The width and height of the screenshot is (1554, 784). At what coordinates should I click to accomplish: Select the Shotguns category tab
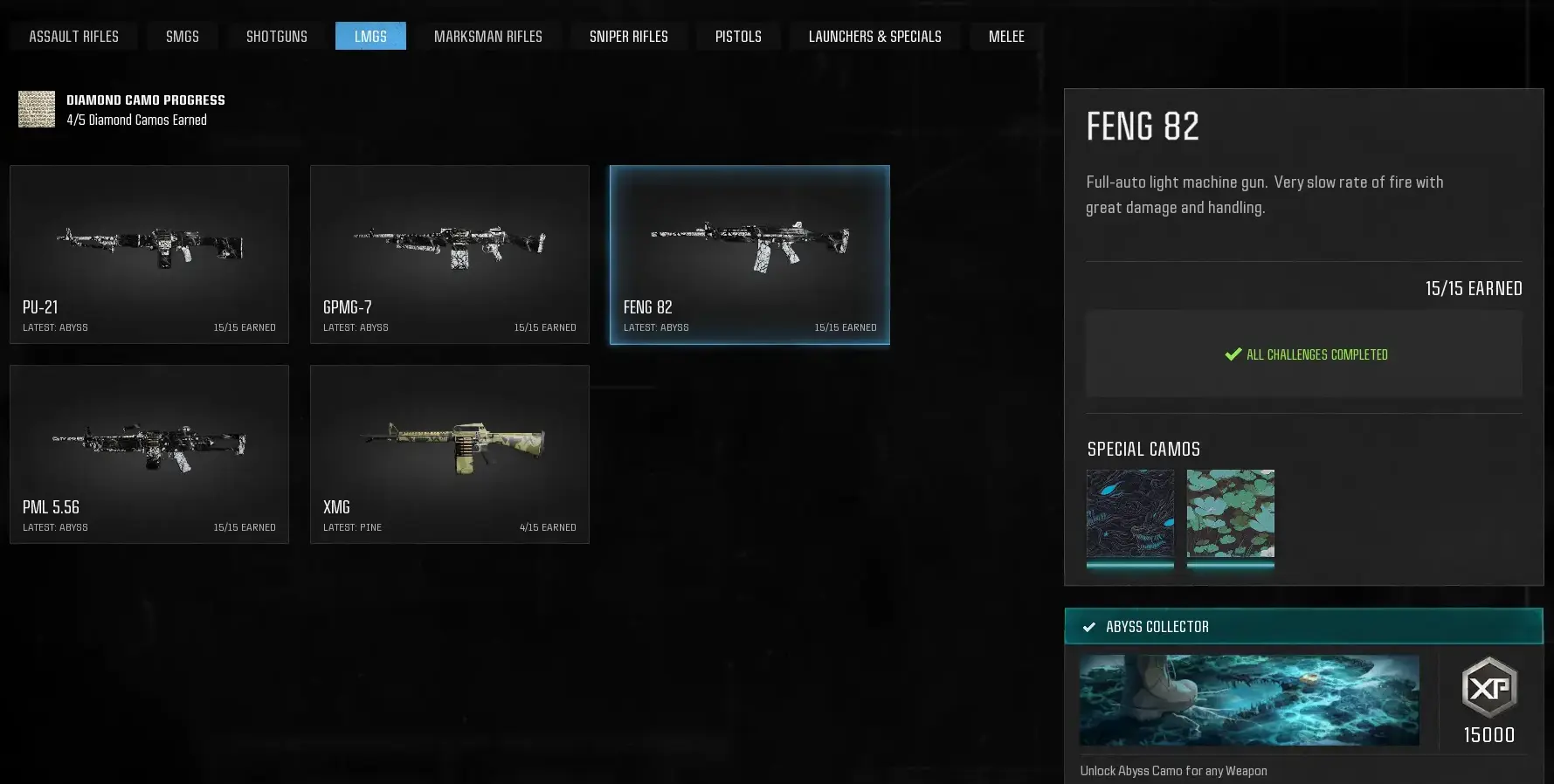point(277,36)
